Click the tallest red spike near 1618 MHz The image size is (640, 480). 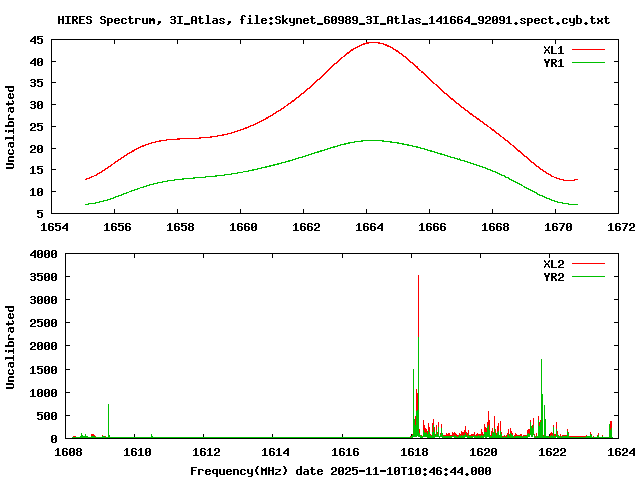(418, 277)
